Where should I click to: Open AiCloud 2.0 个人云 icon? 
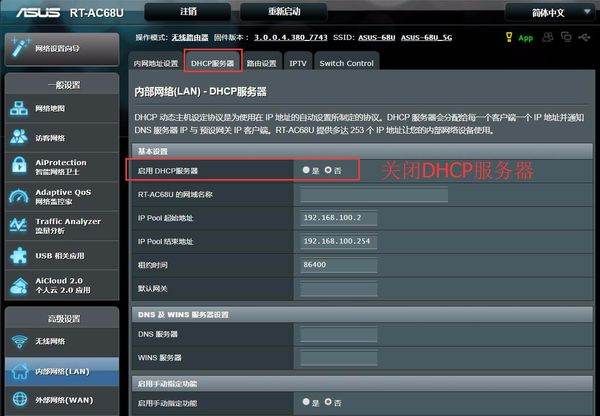click(19, 286)
